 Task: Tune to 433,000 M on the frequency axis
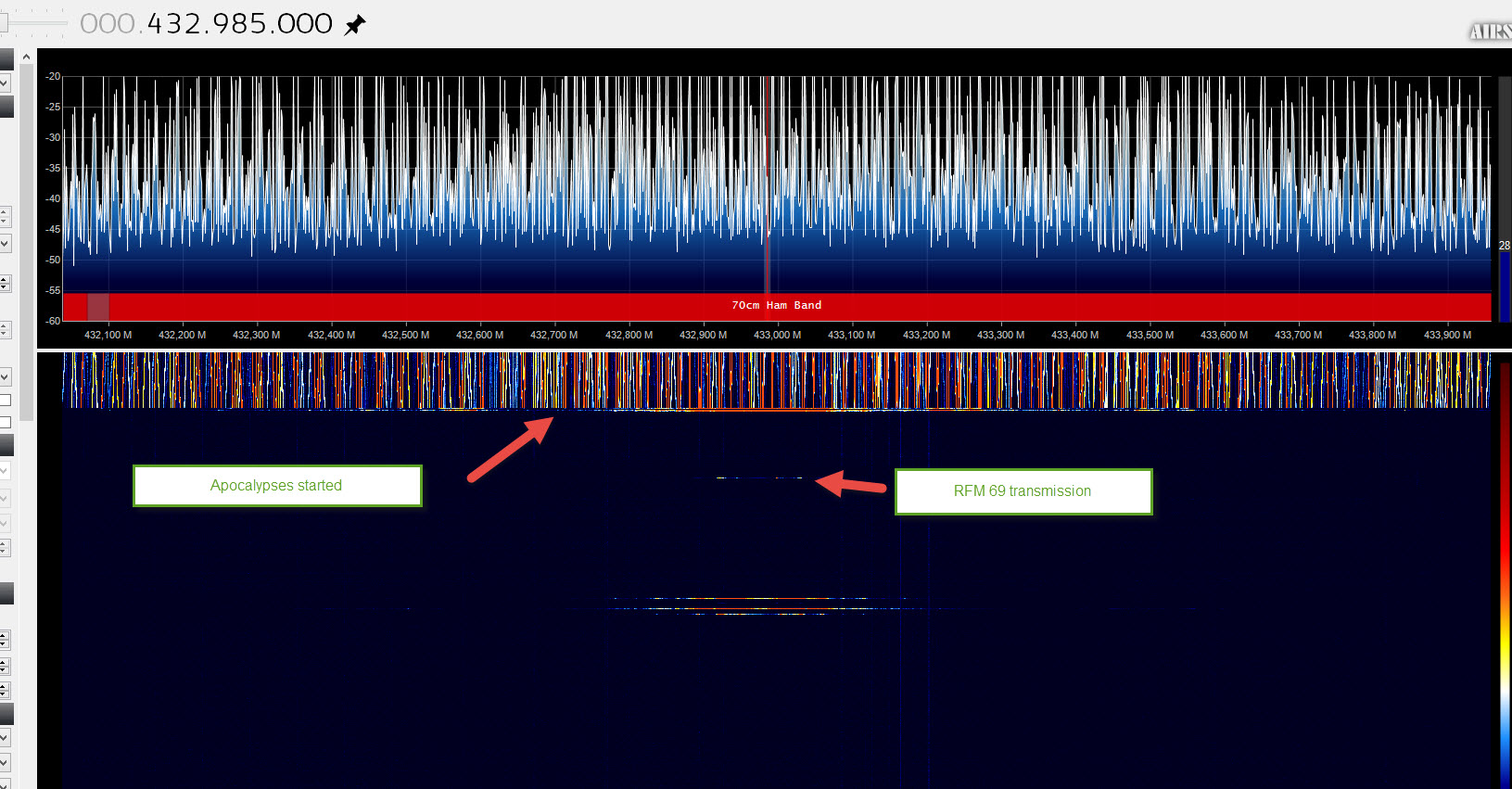point(777,335)
